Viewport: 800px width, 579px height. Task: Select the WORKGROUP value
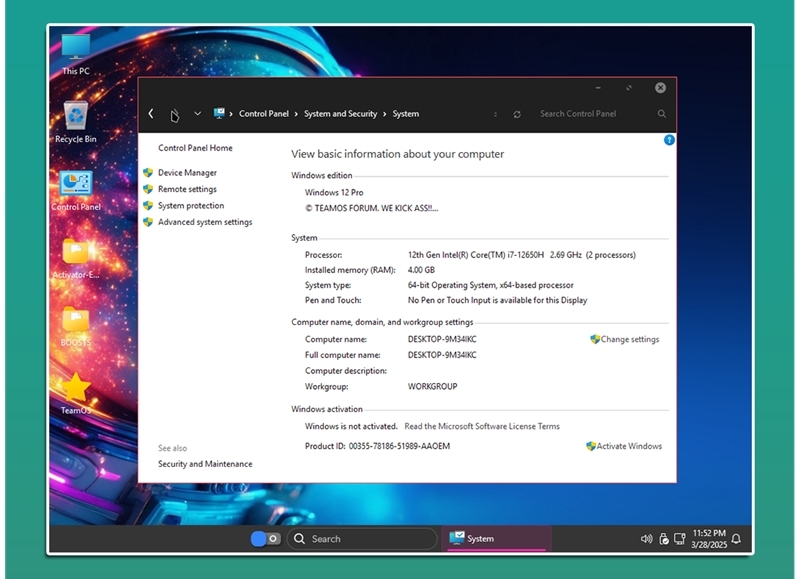(432, 386)
